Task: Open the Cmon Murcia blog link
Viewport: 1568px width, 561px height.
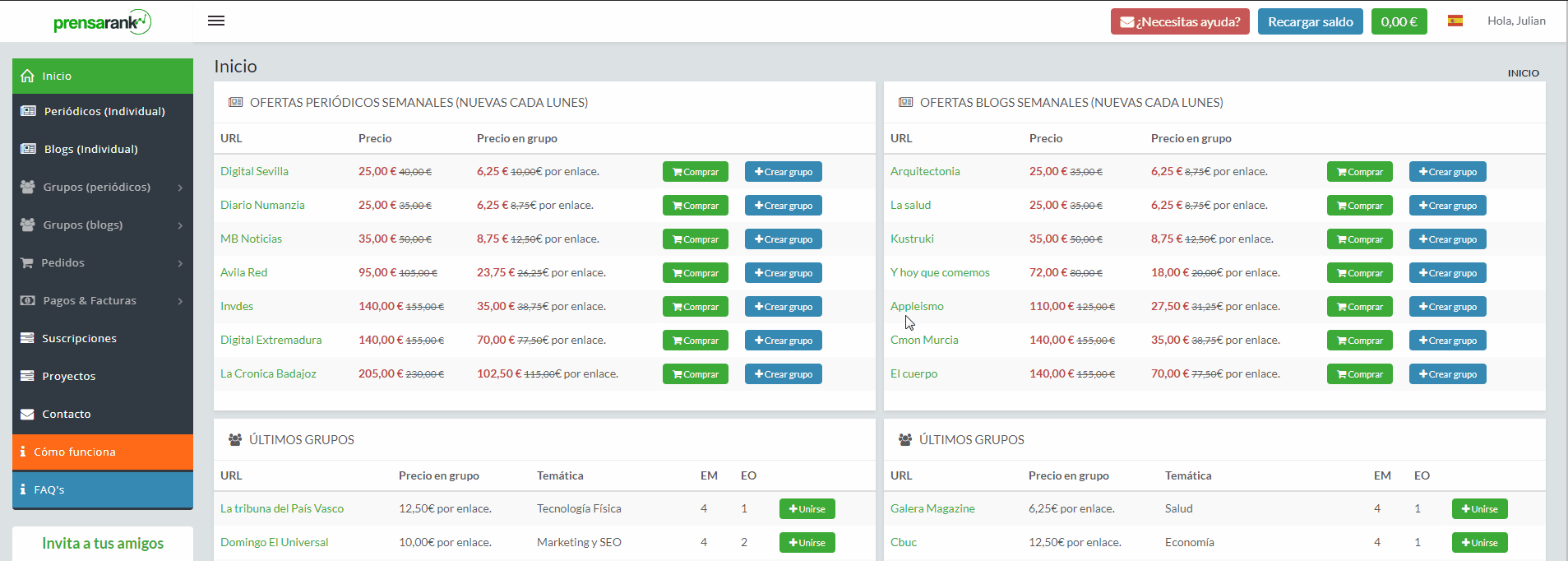Action: pos(924,340)
